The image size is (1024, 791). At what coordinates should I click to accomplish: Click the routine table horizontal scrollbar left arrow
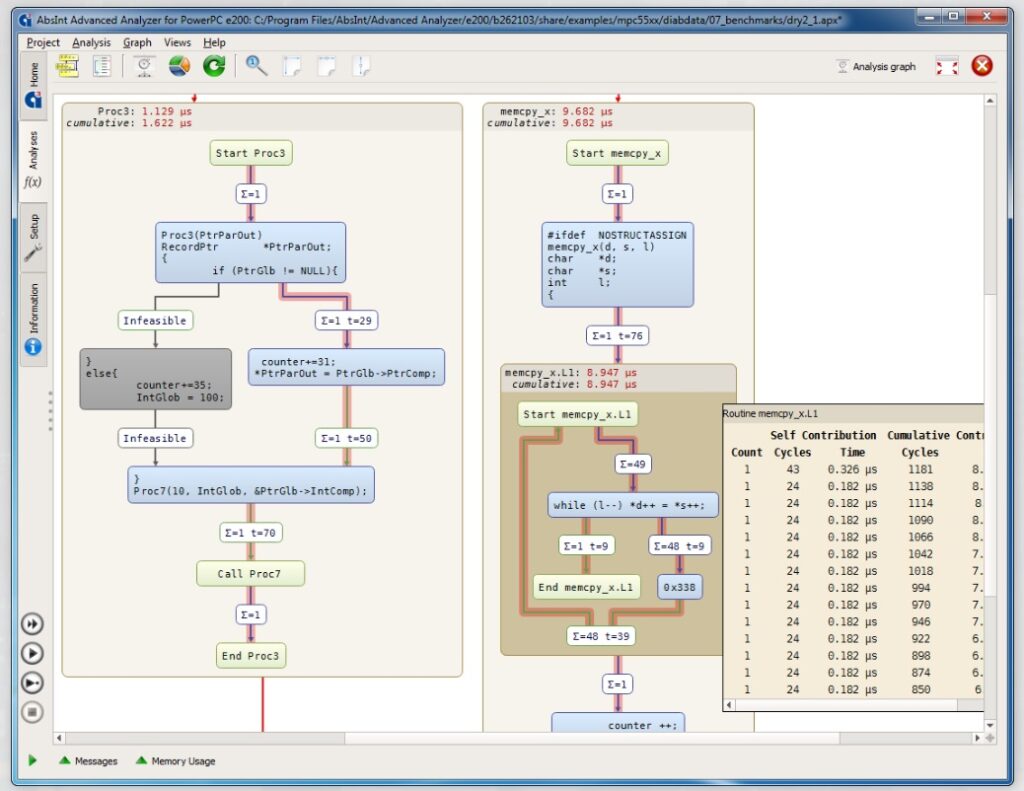729,705
